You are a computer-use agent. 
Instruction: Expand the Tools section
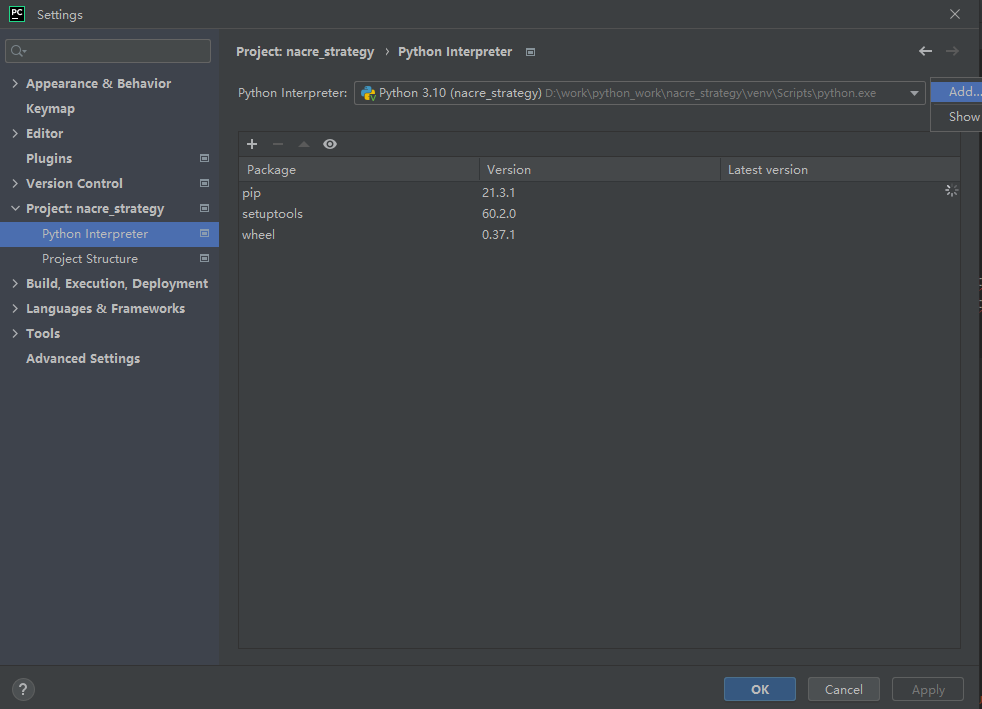coord(15,334)
